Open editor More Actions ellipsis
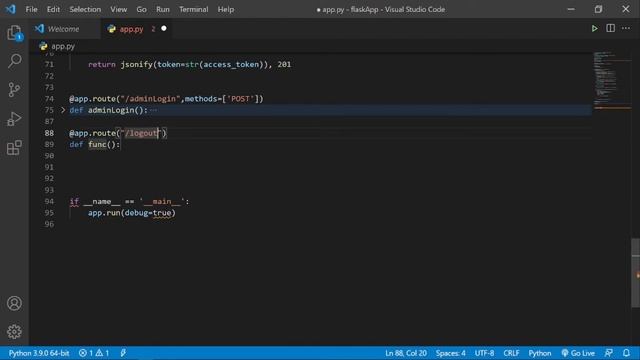The width and height of the screenshot is (640, 360). tap(626, 28)
